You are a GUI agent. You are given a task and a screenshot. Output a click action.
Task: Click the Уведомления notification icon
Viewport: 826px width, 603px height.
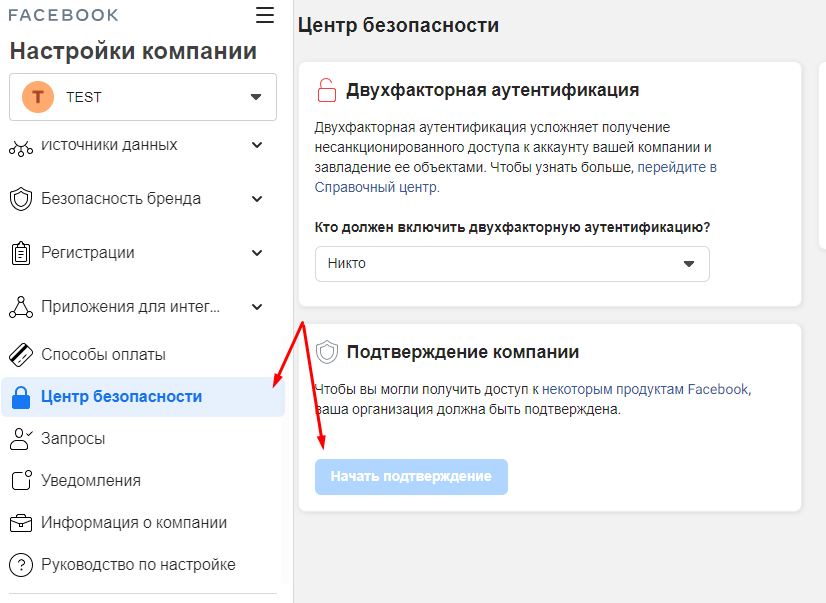coord(22,480)
